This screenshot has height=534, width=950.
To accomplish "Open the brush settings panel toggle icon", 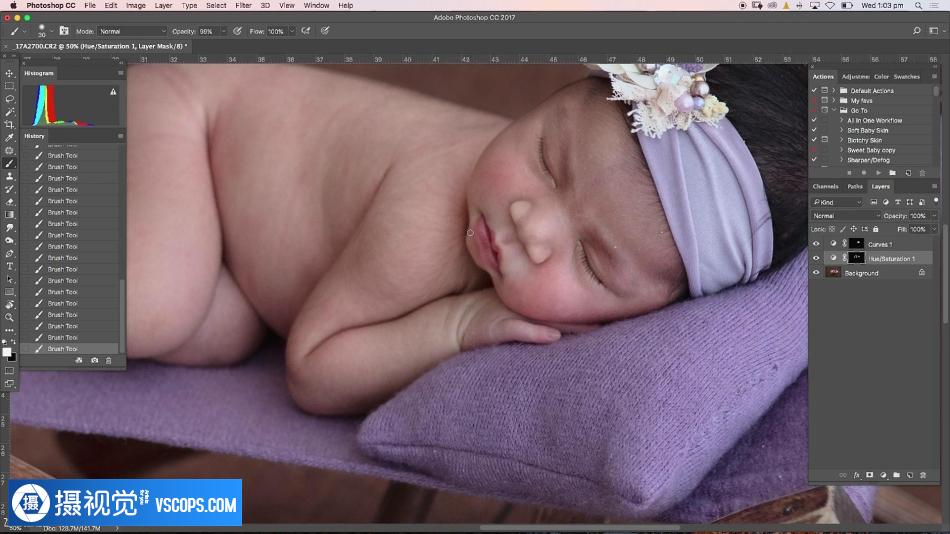I will pos(64,31).
